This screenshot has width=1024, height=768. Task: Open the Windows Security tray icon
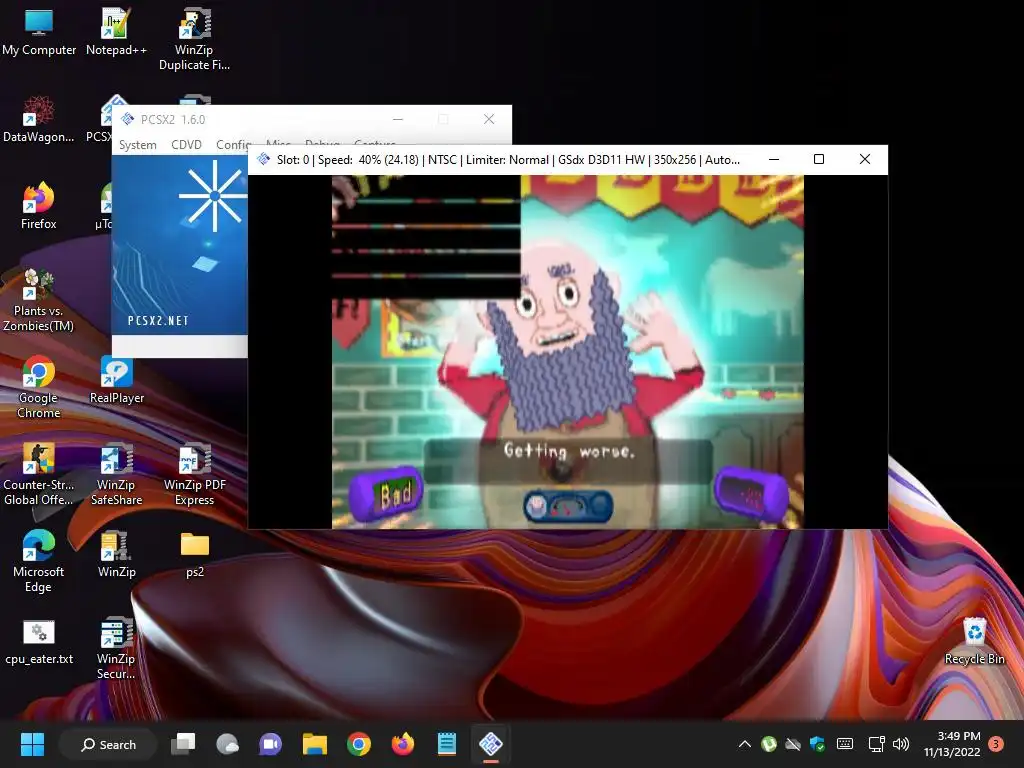click(817, 744)
